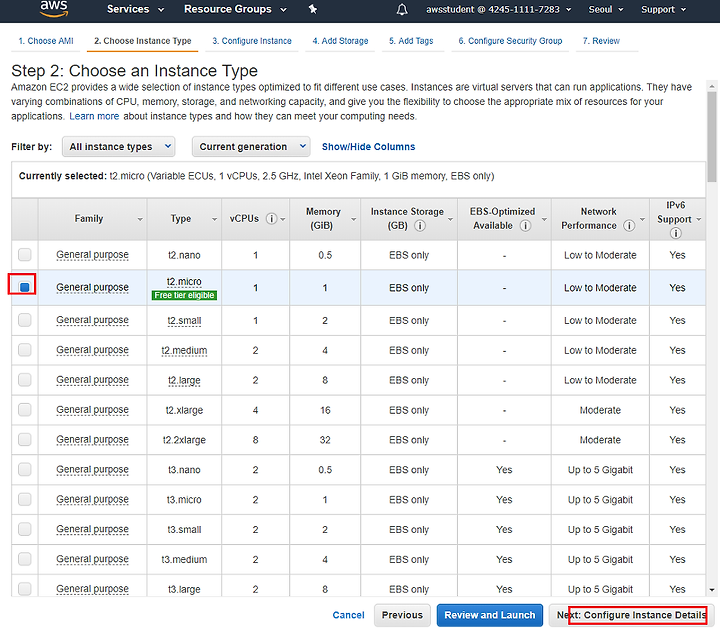
Task: Select the t3.medium instance checkbox
Action: 25,559
